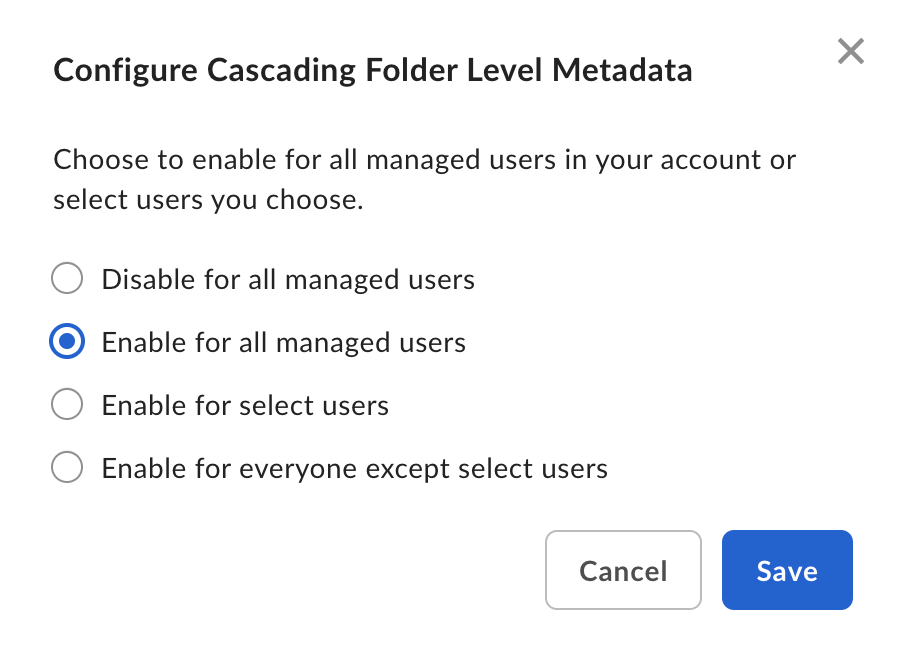Click the description text about managed users

[425, 179]
